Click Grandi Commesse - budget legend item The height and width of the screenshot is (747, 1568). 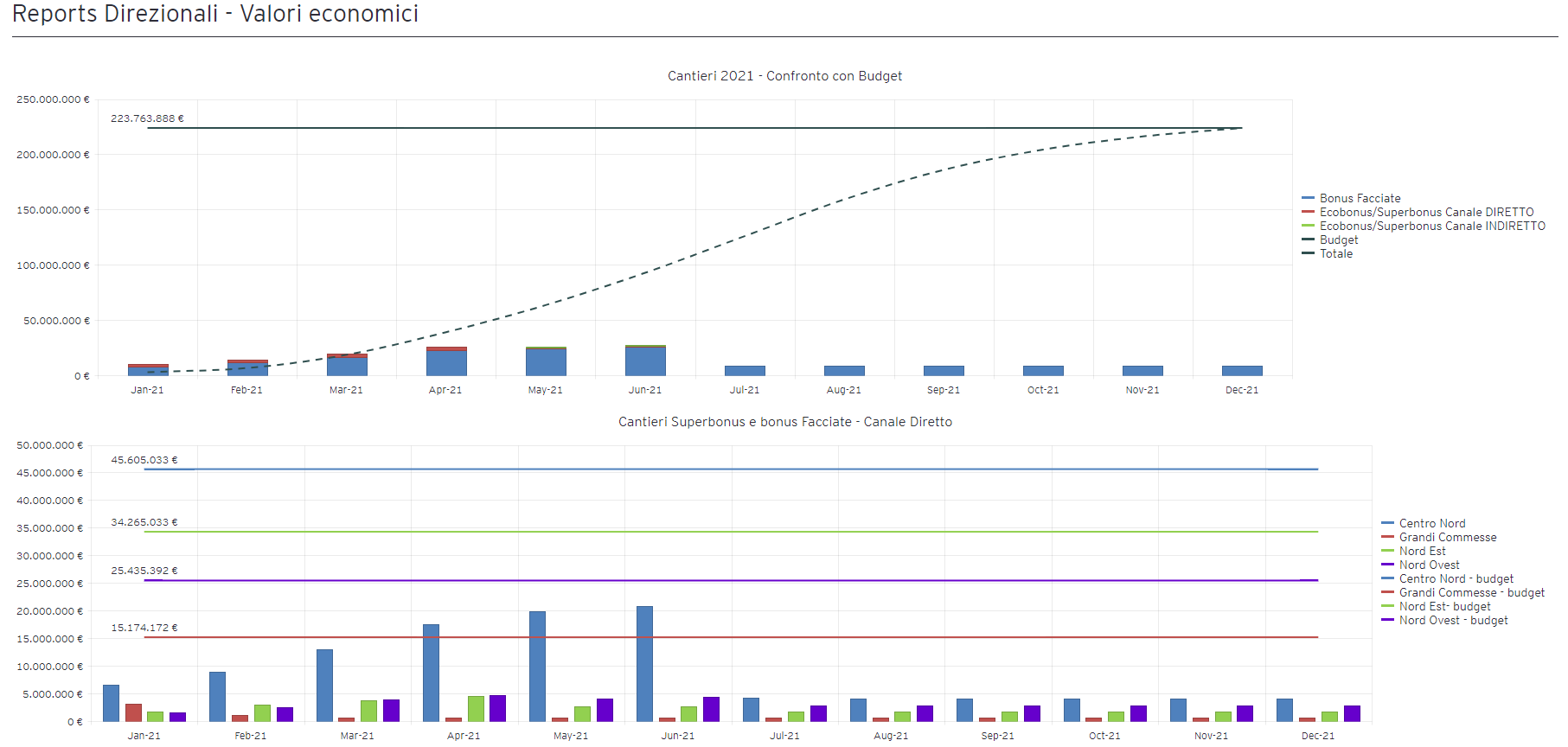pos(1471,592)
